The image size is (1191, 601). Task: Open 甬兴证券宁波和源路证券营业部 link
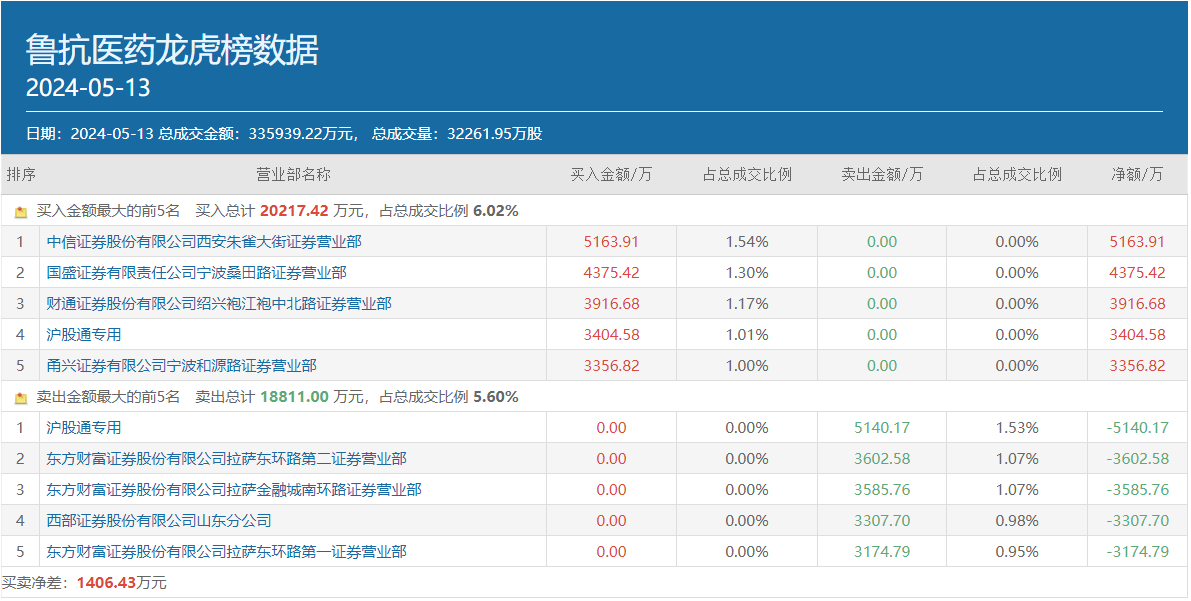tap(181, 366)
